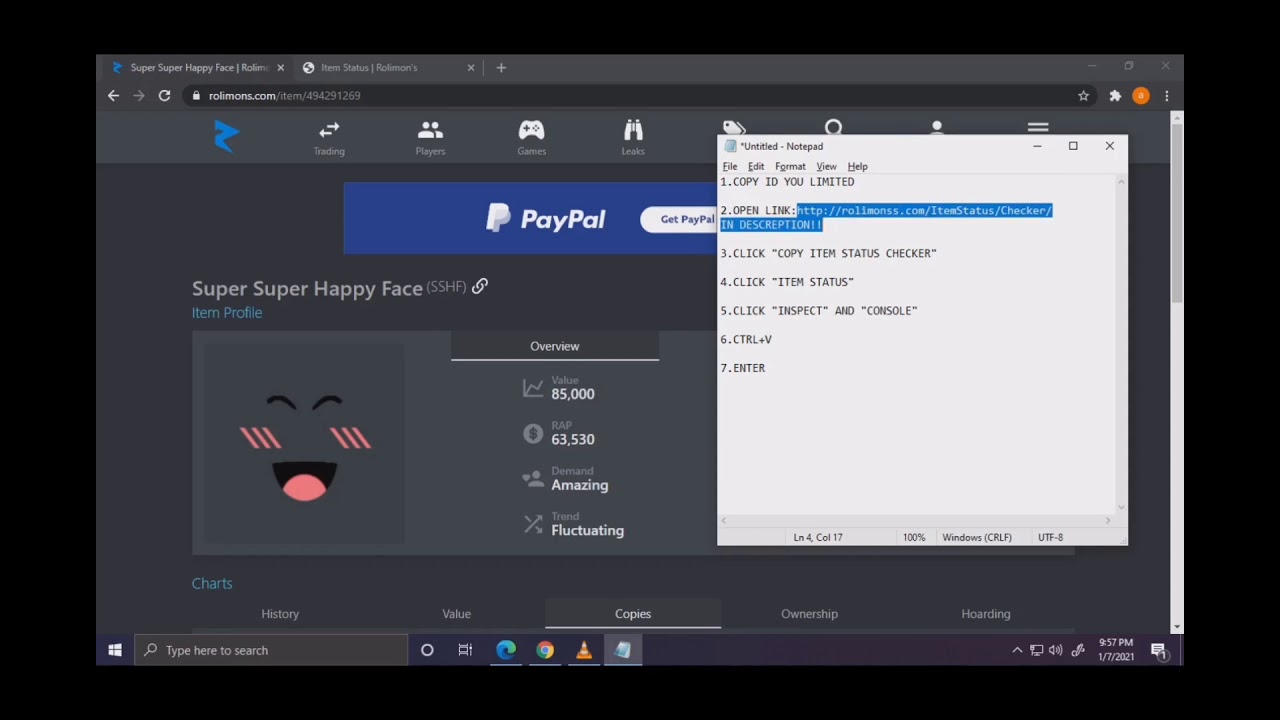Open Chrome extensions puzzle icon
Screen dimensions: 1280x720
tap(1115, 96)
